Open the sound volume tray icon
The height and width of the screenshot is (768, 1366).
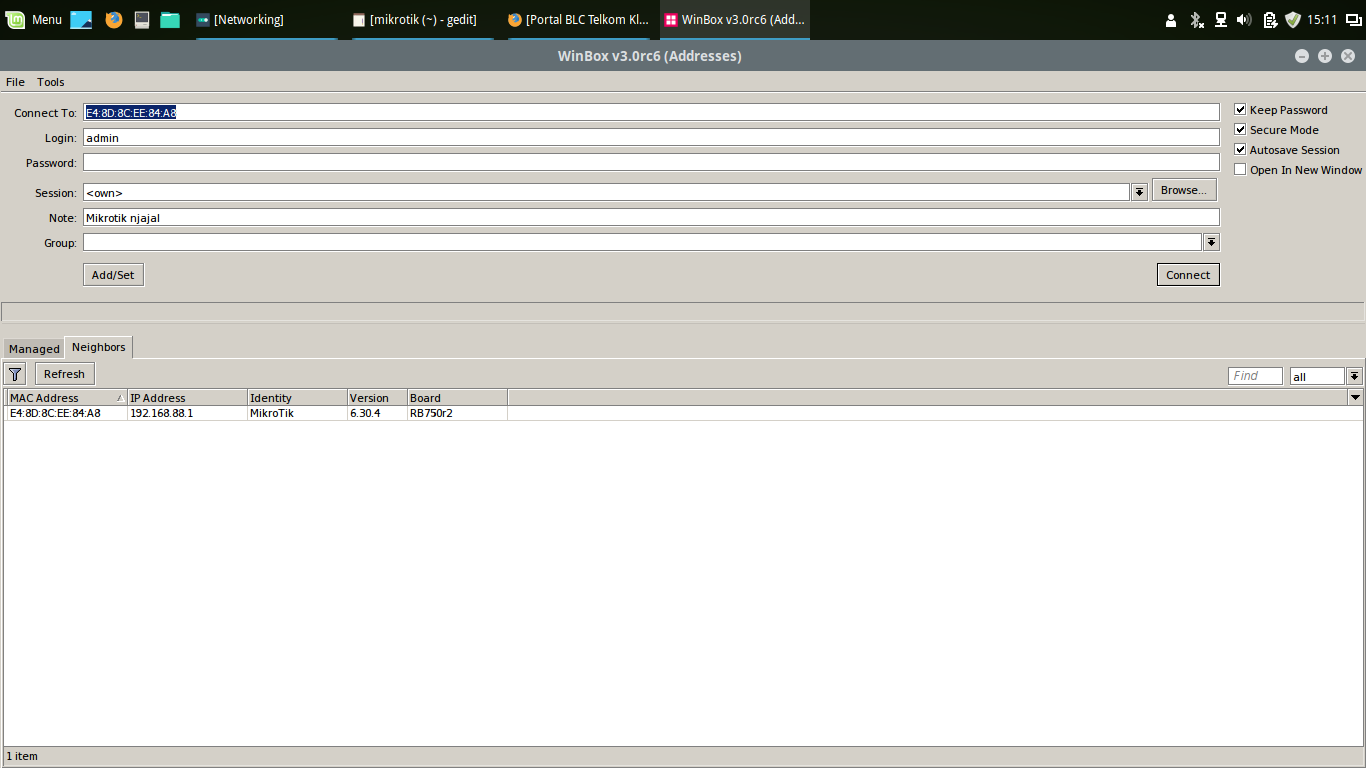[1244, 19]
